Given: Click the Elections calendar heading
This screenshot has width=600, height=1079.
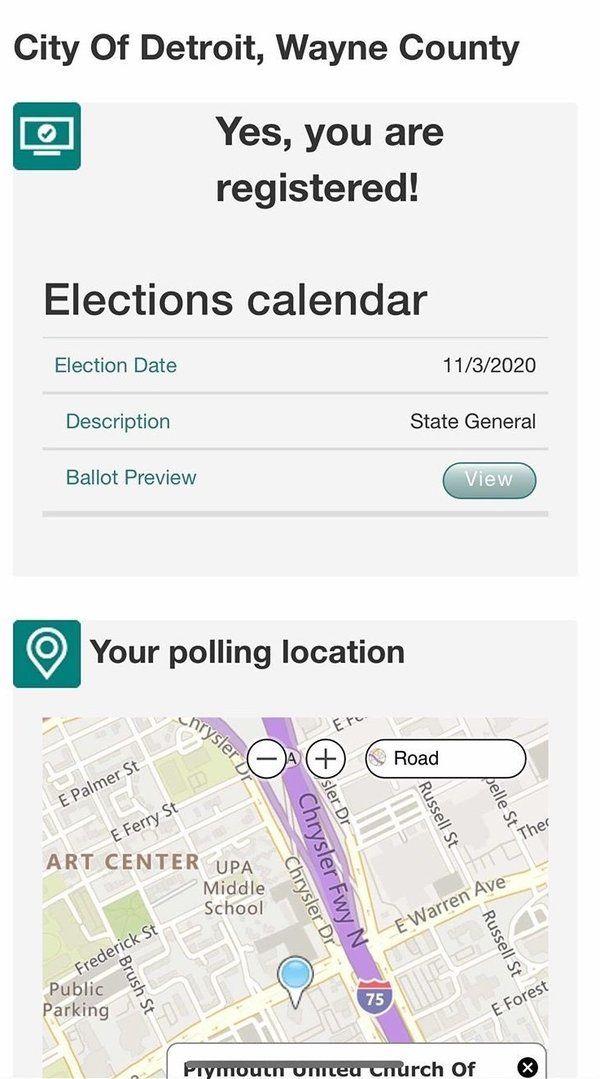Looking at the screenshot, I should (235, 299).
